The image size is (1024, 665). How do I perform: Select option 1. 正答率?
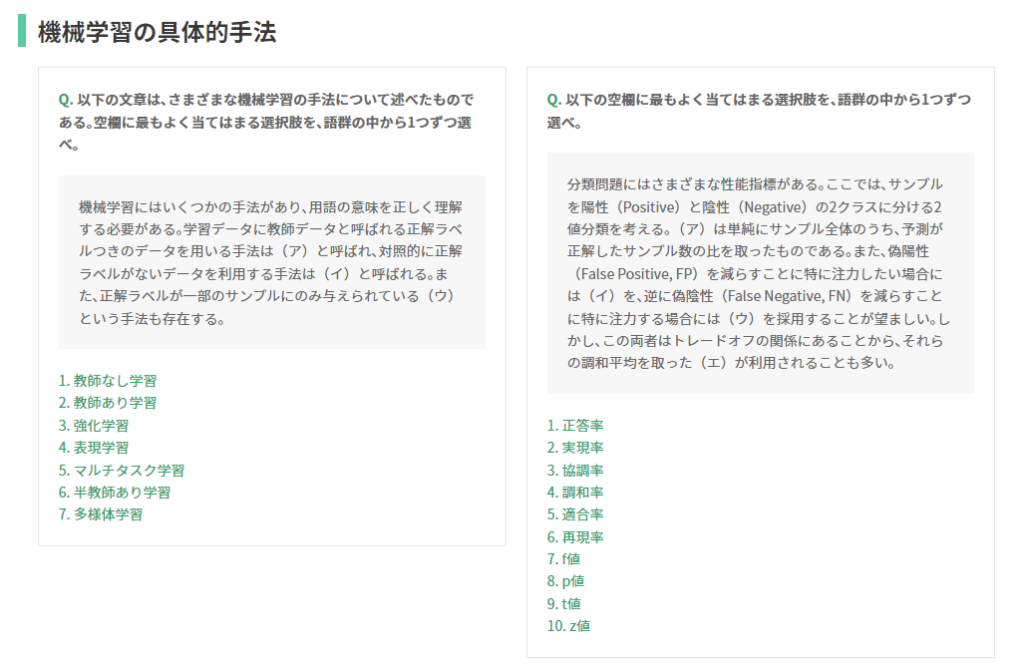pos(575,425)
